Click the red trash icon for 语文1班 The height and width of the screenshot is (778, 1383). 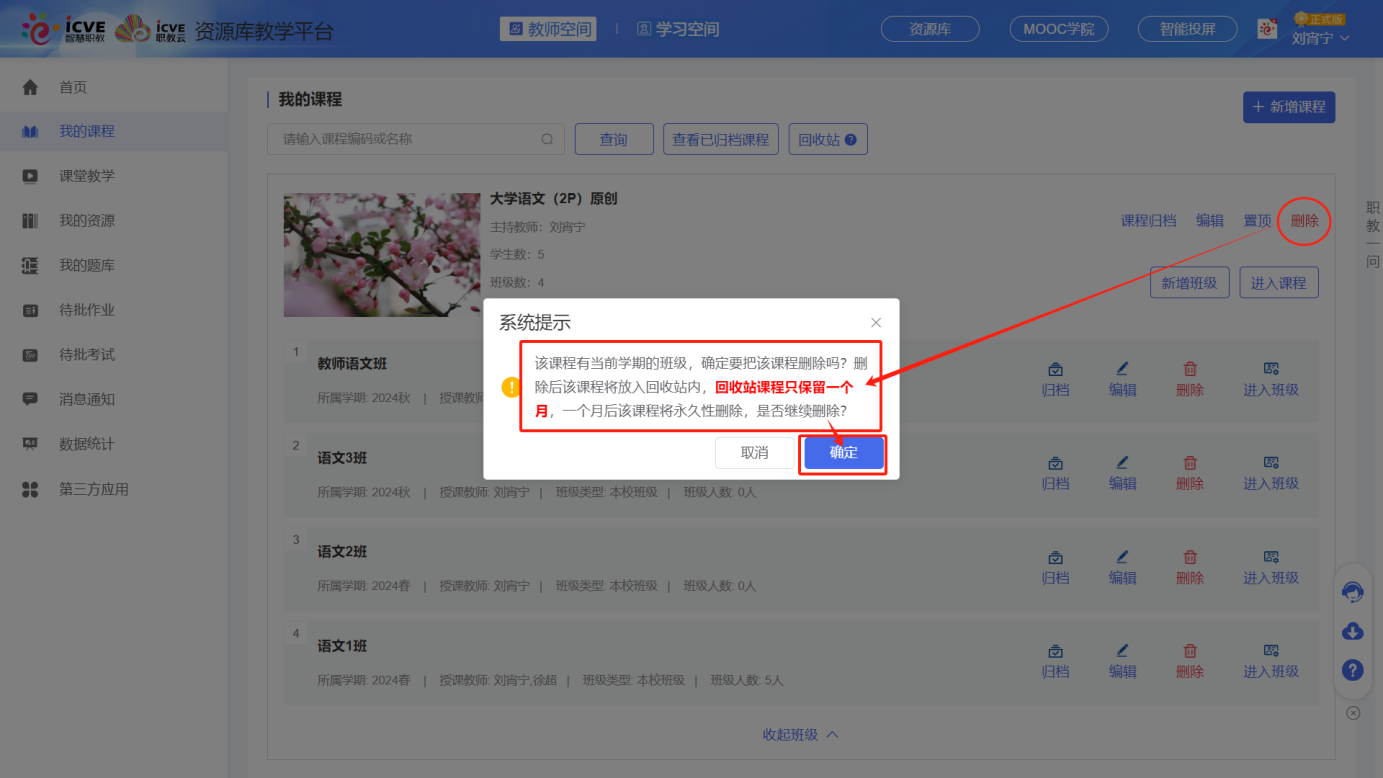[x=1189, y=651]
